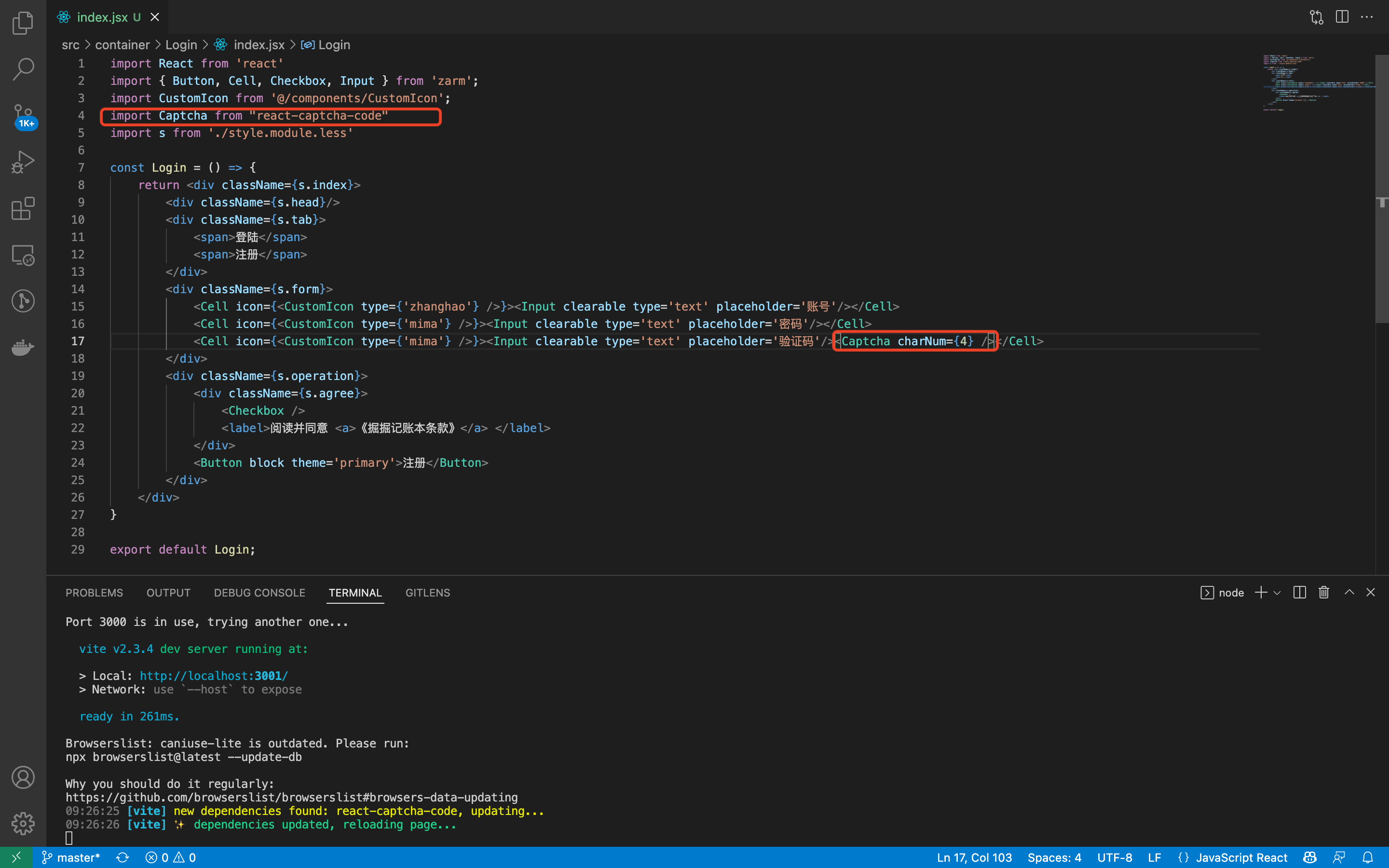Open the terminal launch profile dropdown

[x=1277, y=593]
